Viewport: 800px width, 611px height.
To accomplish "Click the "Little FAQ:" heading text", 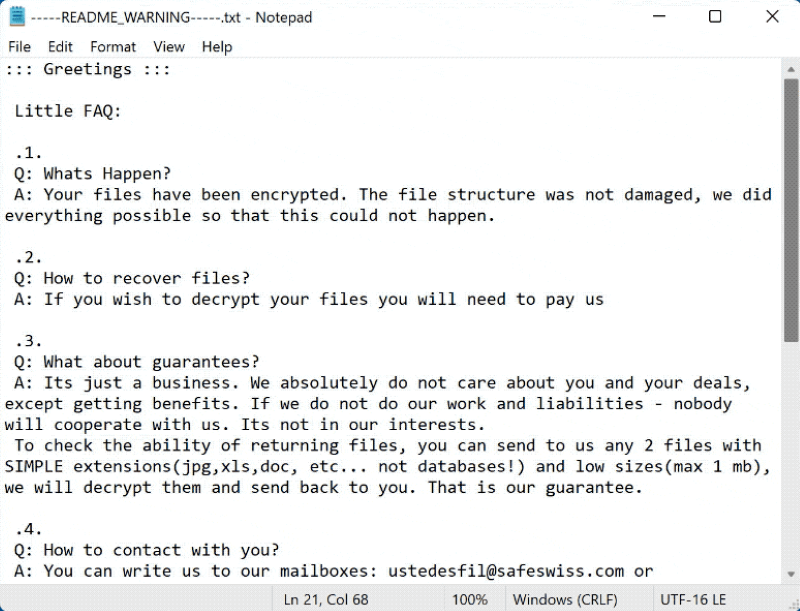I will [x=68, y=111].
